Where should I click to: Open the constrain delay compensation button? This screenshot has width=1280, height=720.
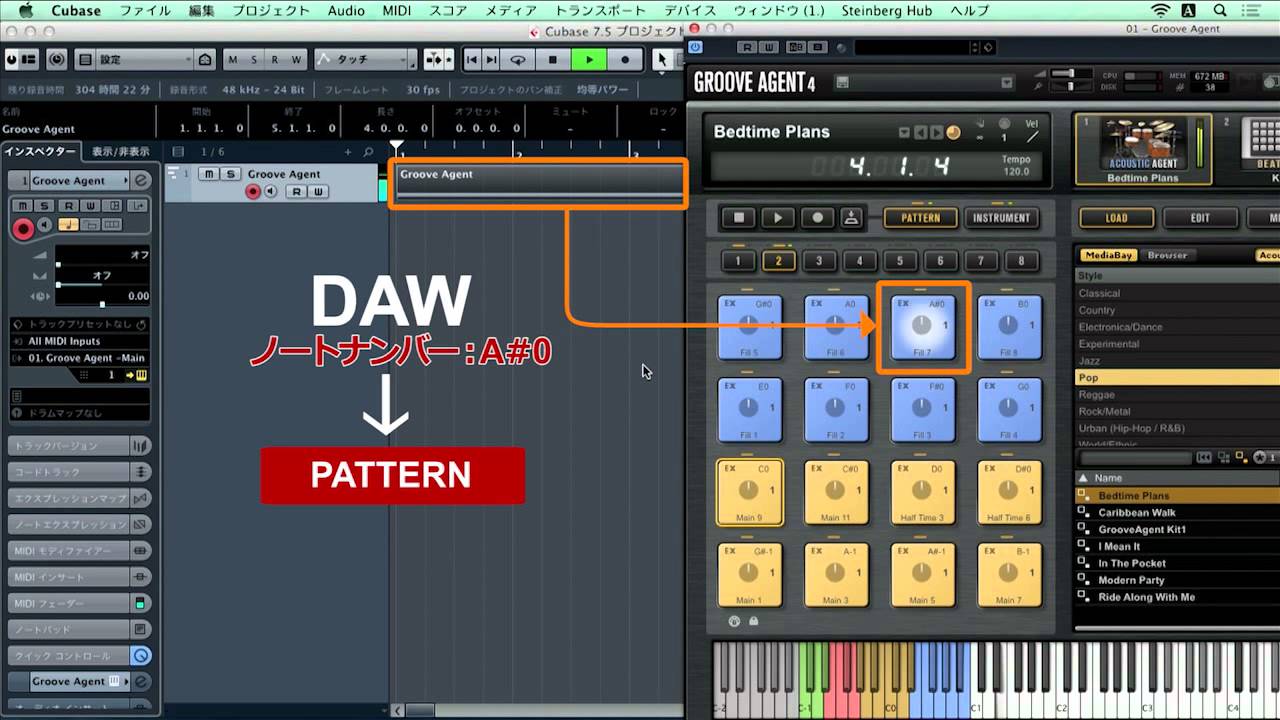(x=56, y=60)
